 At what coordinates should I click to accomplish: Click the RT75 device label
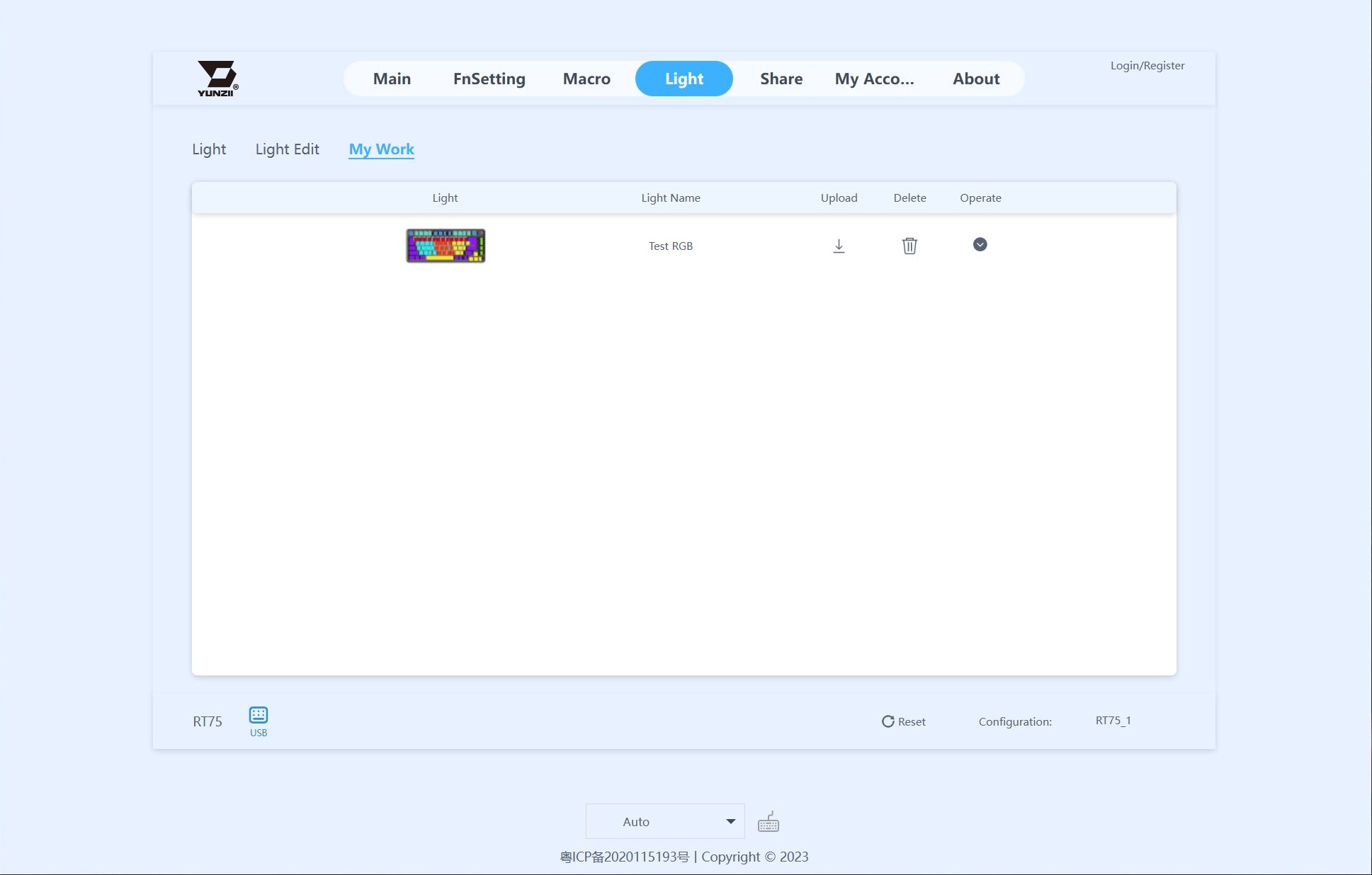pyautogui.click(x=208, y=721)
